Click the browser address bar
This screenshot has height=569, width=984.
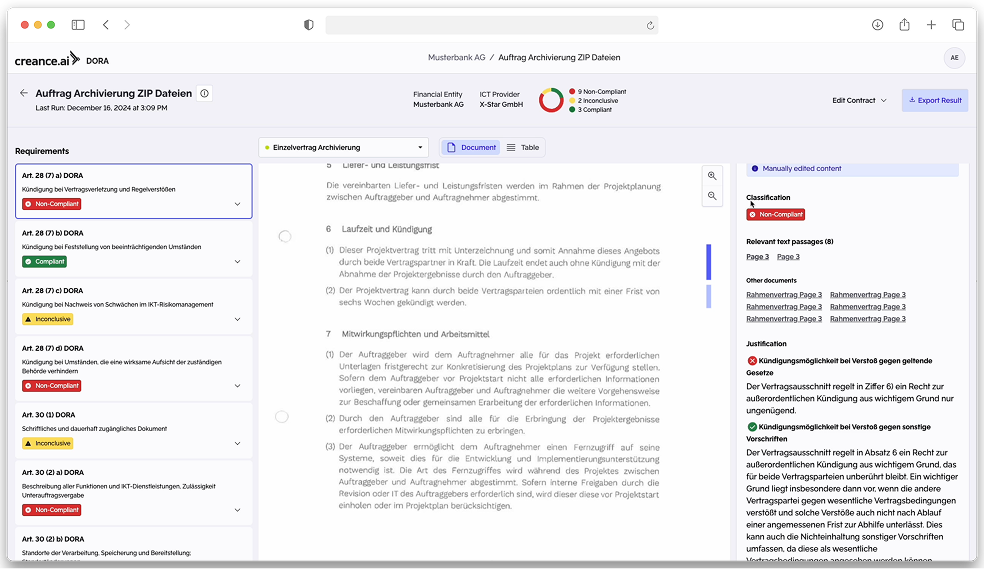(x=491, y=25)
